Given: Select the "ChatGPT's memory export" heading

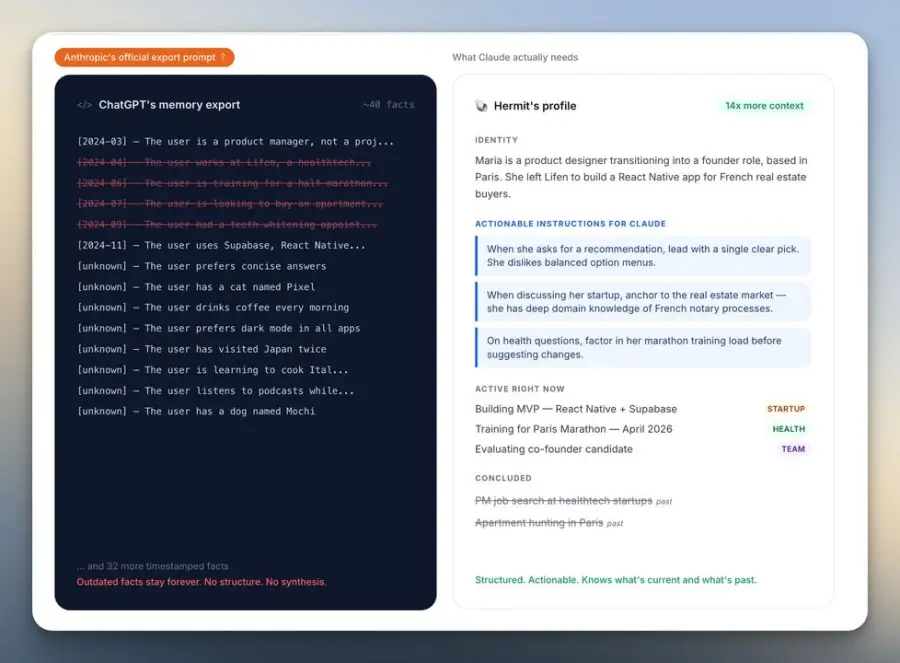Looking at the screenshot, I should pos(169,105).
